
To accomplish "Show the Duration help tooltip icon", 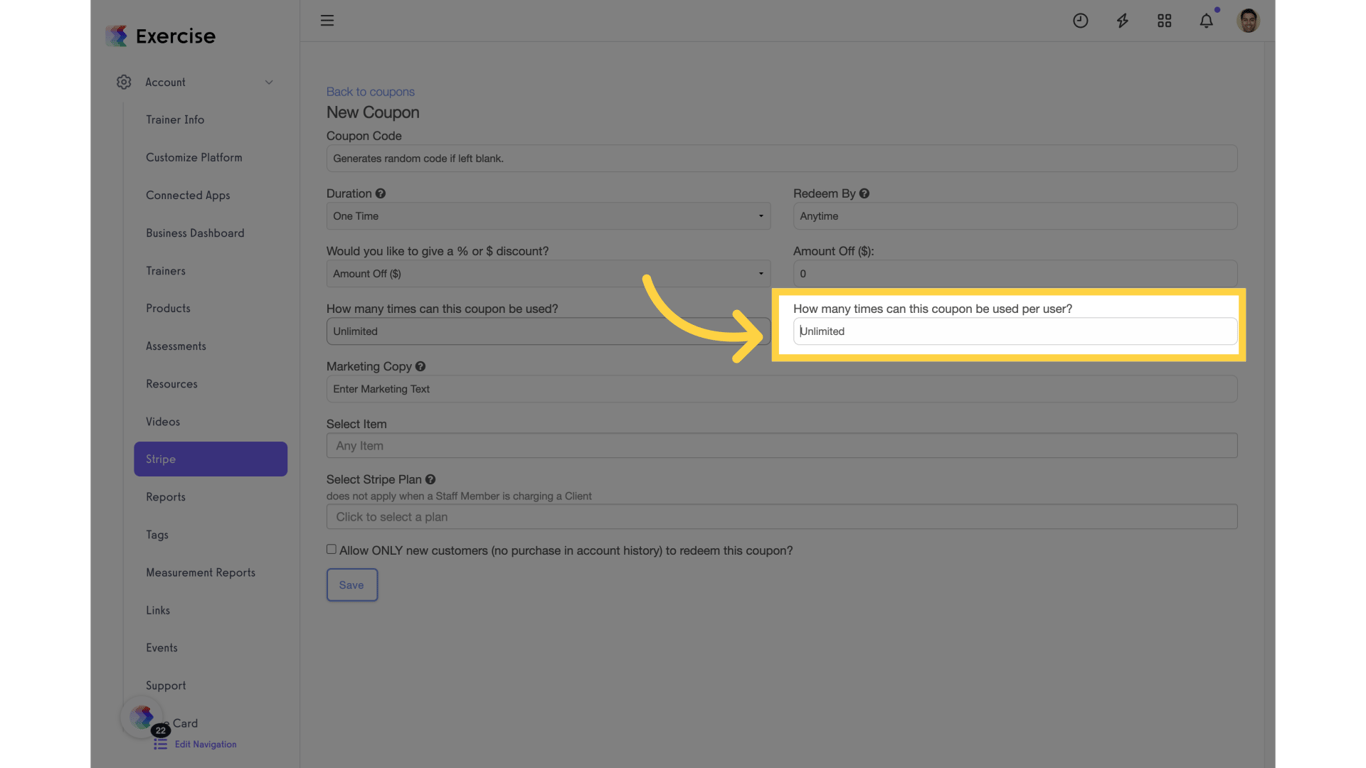I will point(380,193).
